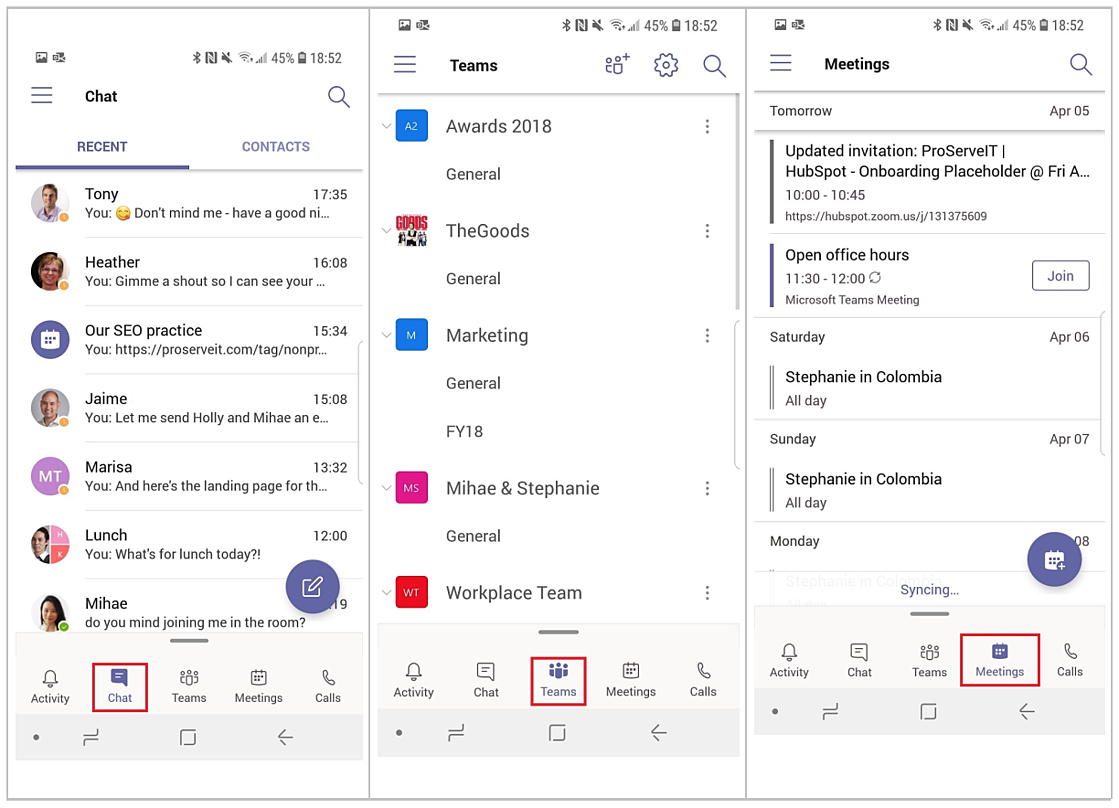Tap Android home button on Teams screen
Image resolution: width=1119 pixels, height=808 pixels.
[557, 732]
